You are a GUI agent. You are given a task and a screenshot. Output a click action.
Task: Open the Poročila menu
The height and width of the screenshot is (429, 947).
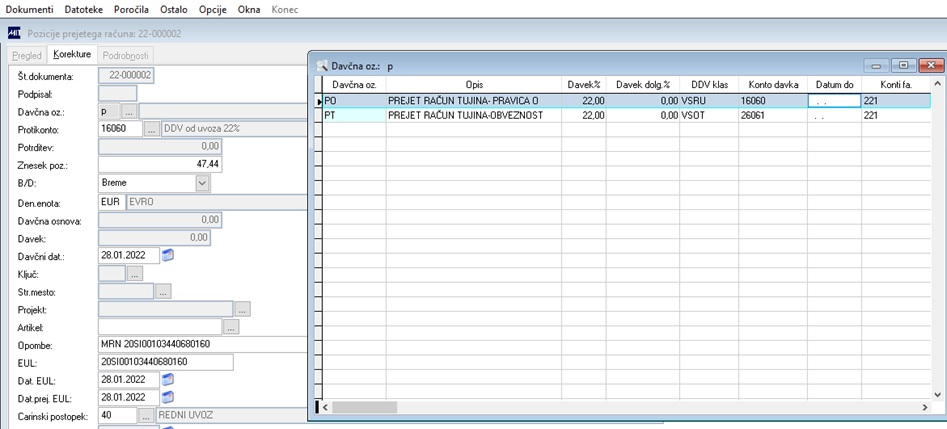click(x=129, y=10)
